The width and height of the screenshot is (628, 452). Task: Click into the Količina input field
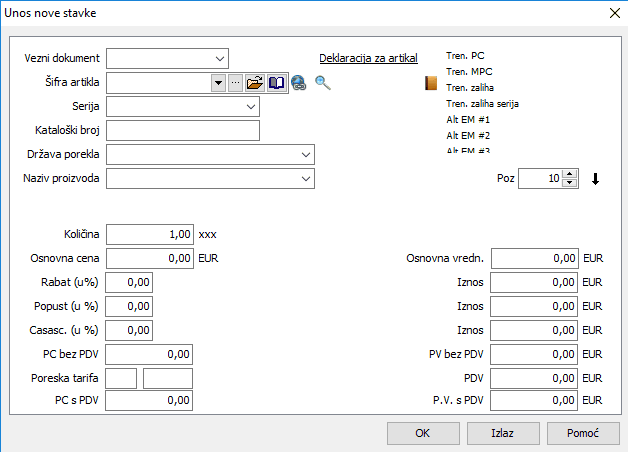pos(150,234)
